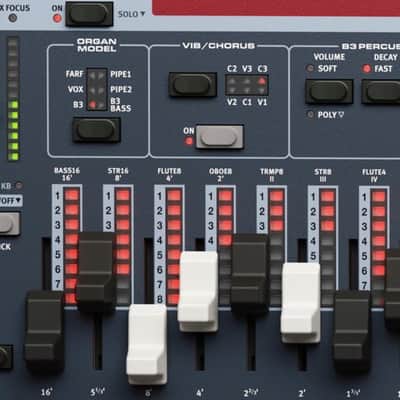Click the OFF label with down arrow

(x=11, y=201)
